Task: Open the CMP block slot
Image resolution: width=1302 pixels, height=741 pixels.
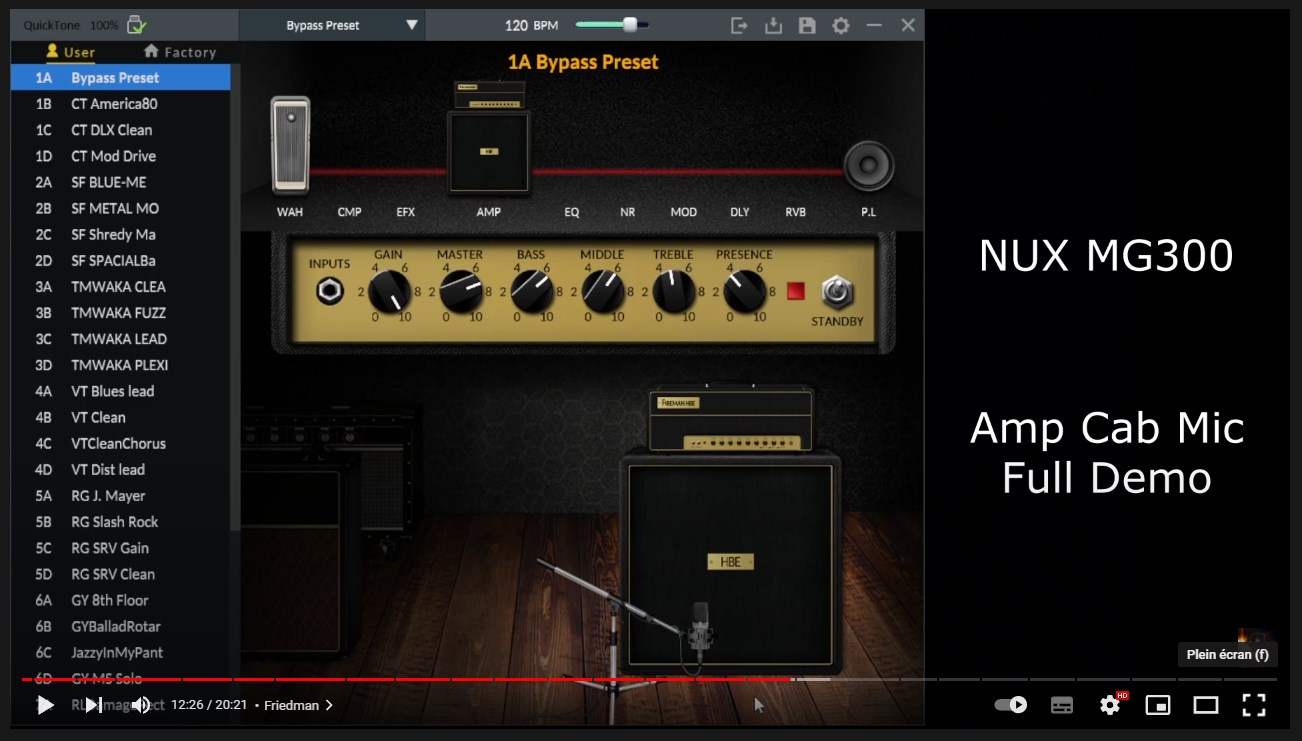Action: 349,212
